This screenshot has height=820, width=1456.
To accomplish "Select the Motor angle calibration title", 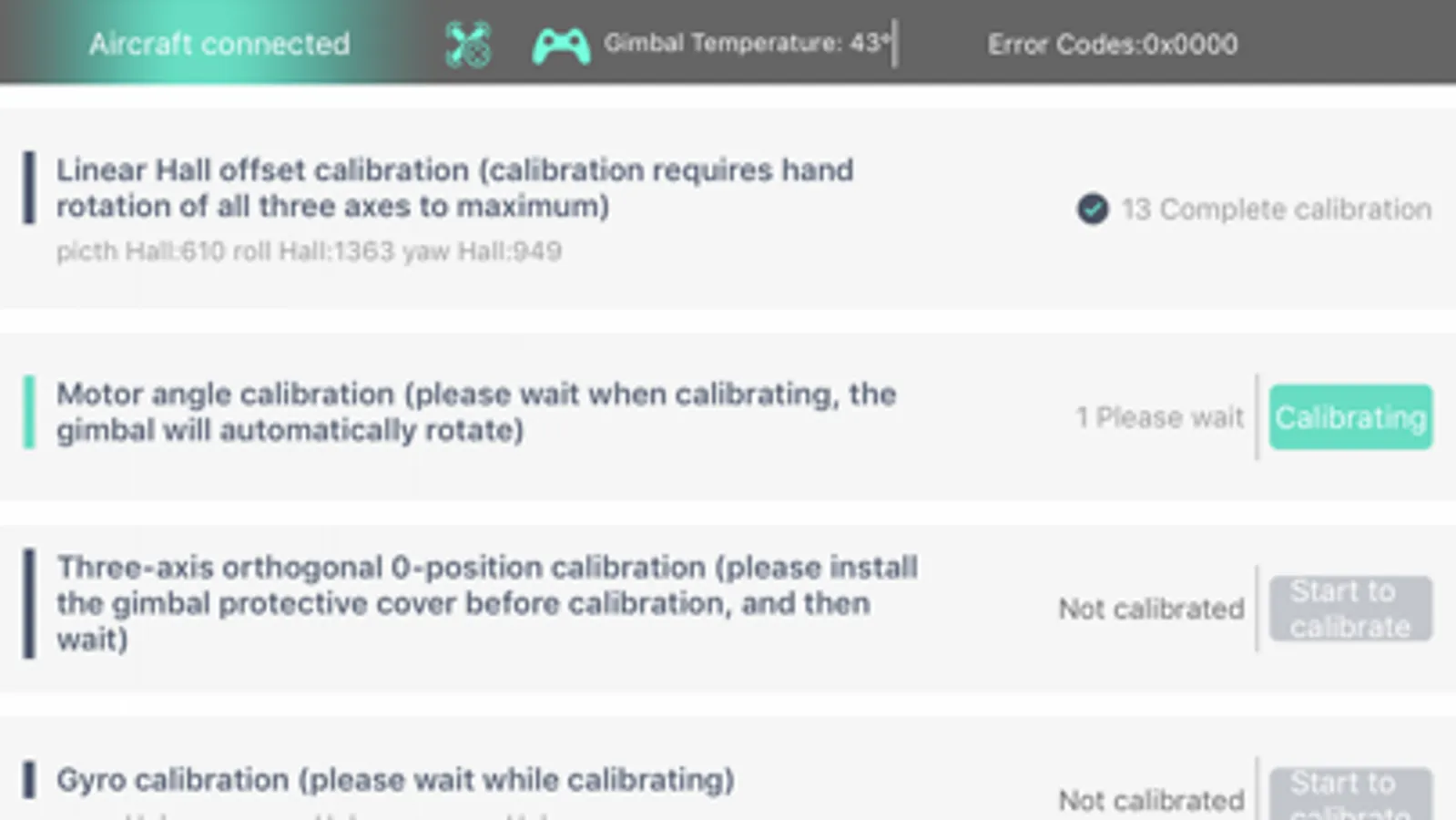I will tap(476, 412).
